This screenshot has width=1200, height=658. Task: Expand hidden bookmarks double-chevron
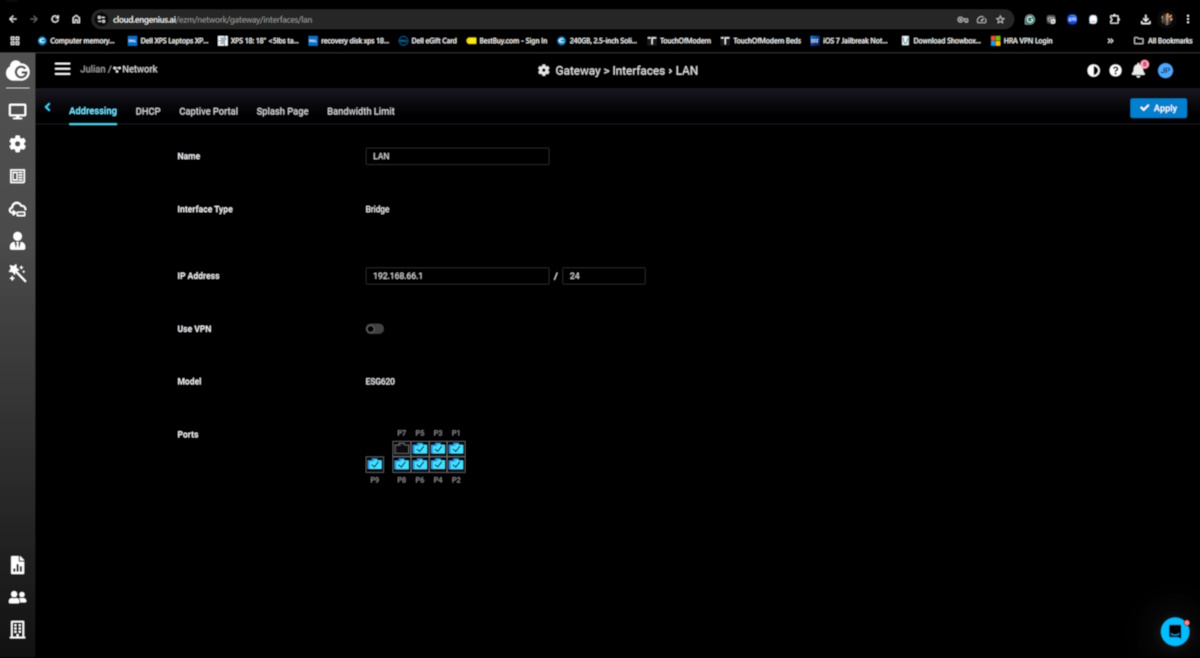pyautogui.click(x=1110, y=41)
